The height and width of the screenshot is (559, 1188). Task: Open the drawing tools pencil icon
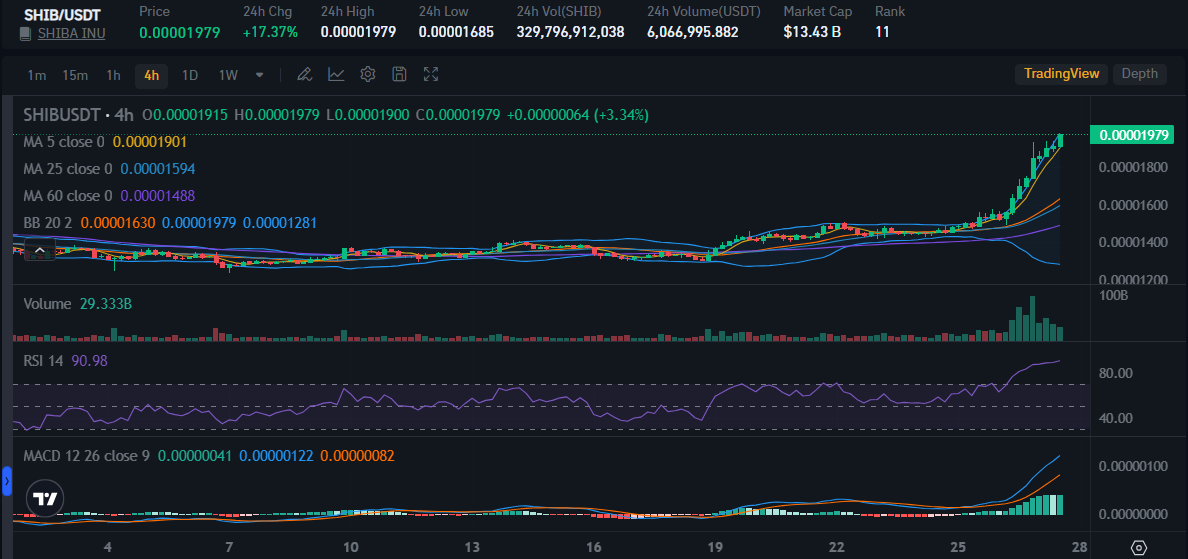305,74
